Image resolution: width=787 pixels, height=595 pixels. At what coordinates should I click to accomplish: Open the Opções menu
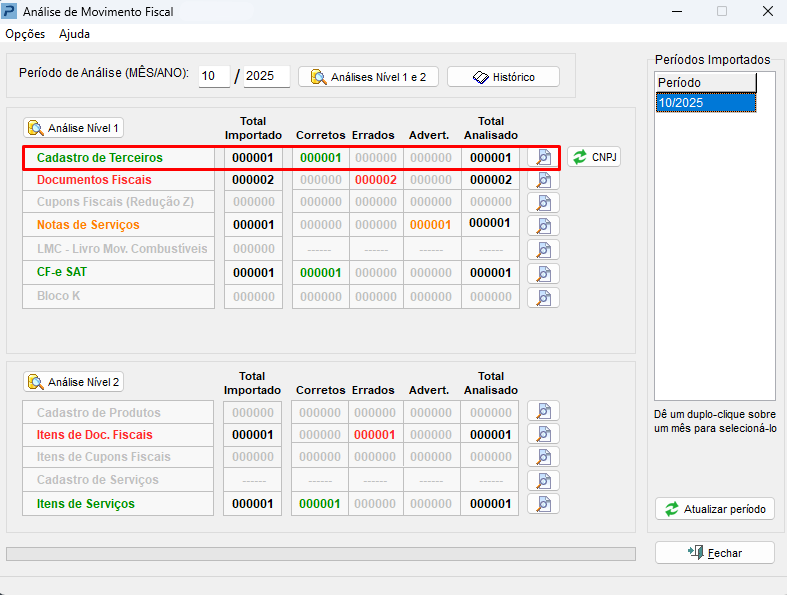coord(25,34)
